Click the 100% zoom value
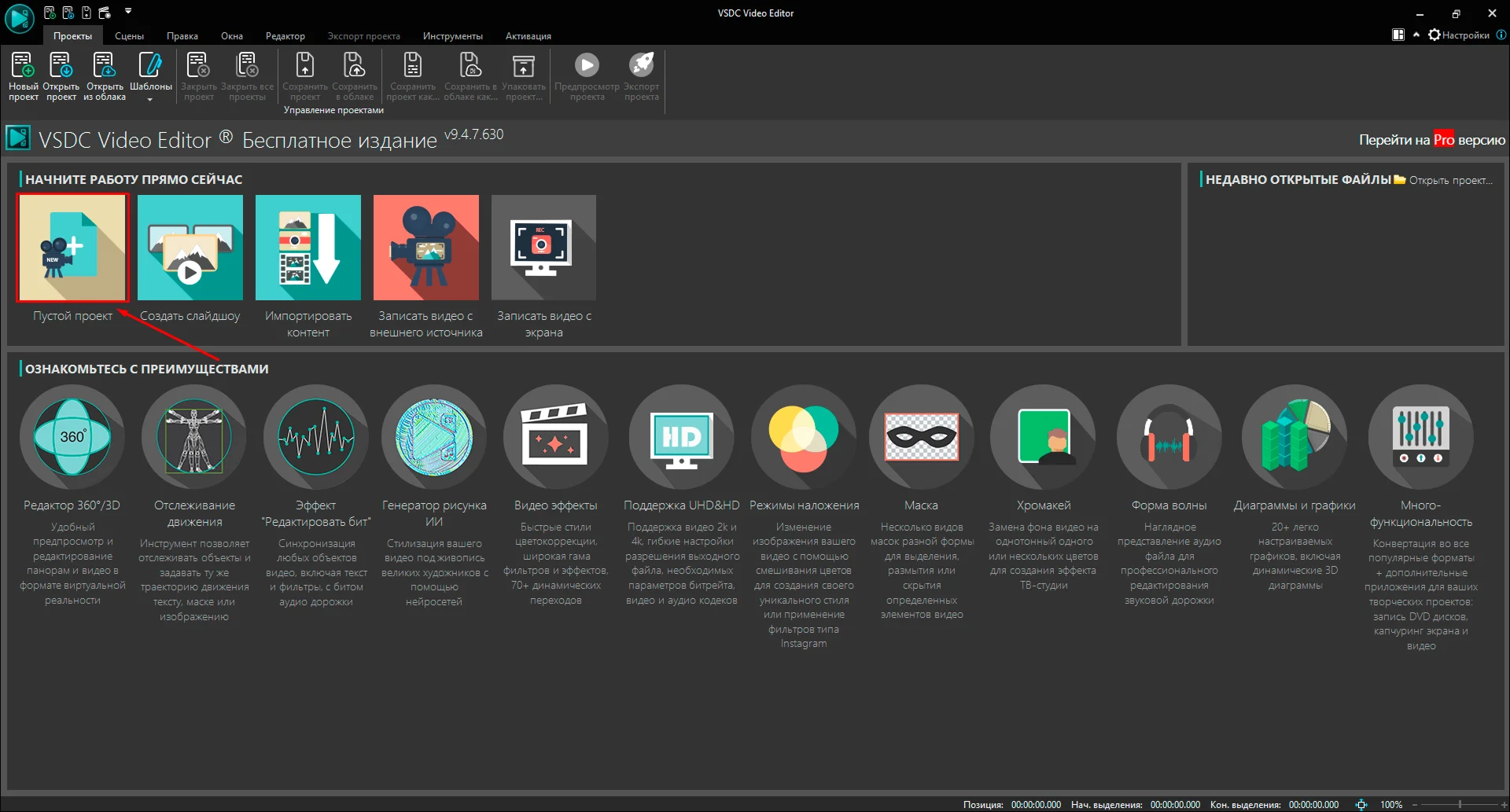1510x812 pixels. point(1391,804)
